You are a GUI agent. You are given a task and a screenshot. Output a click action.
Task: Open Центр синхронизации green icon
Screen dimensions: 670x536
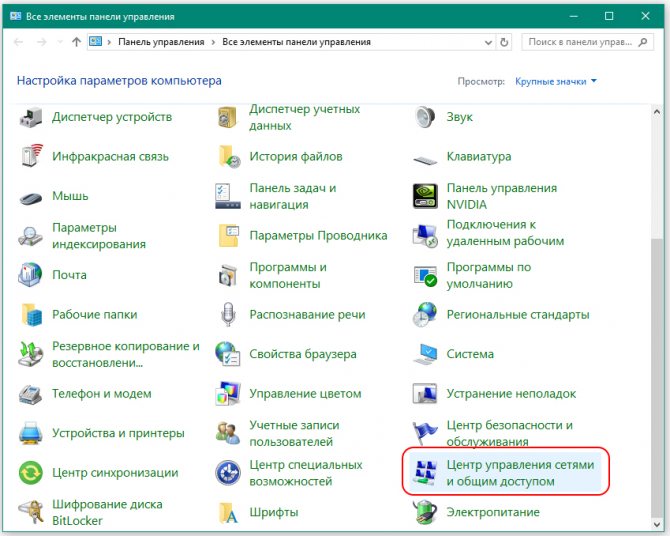pyautogui.click(x=30, y=473)
